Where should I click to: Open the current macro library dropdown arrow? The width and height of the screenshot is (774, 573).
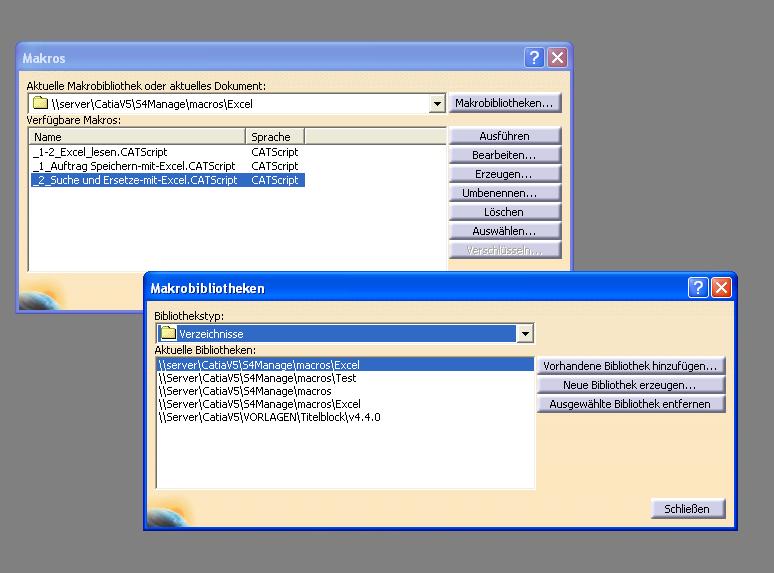pyautogui.click(x=437, y=104)
